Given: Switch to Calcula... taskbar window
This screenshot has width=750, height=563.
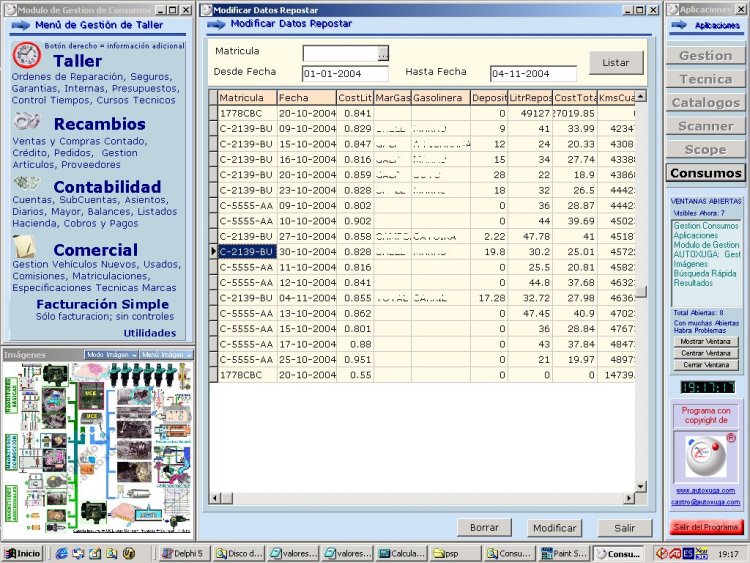Looking at the screenshot, I should click(x=402, y=553).
